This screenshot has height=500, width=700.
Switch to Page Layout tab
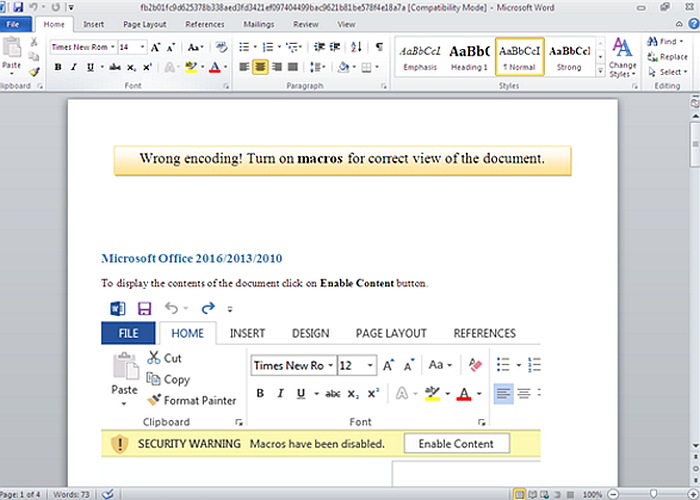[x=145, y=25]
